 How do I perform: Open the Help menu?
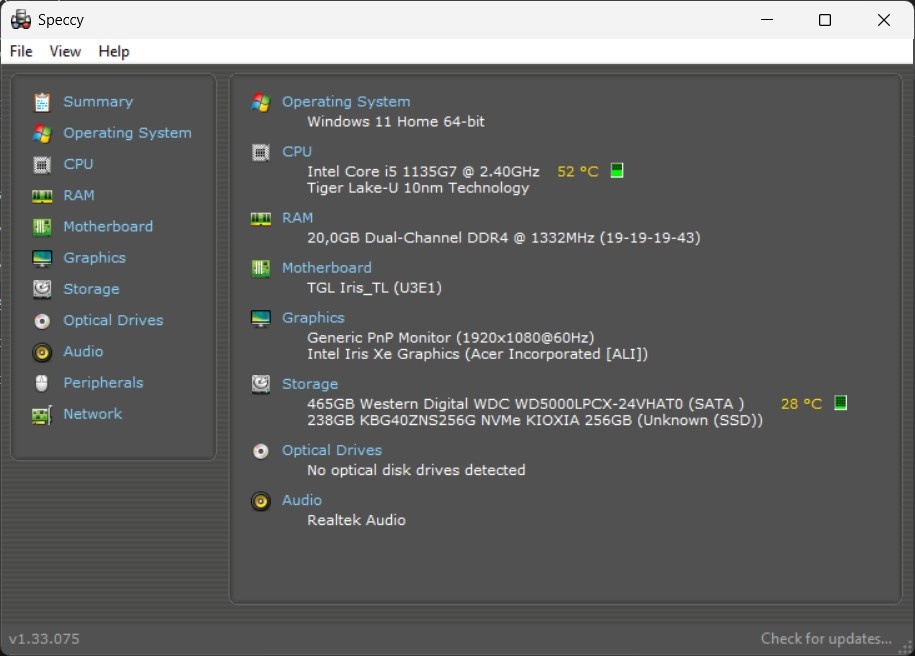pos(114,51)
